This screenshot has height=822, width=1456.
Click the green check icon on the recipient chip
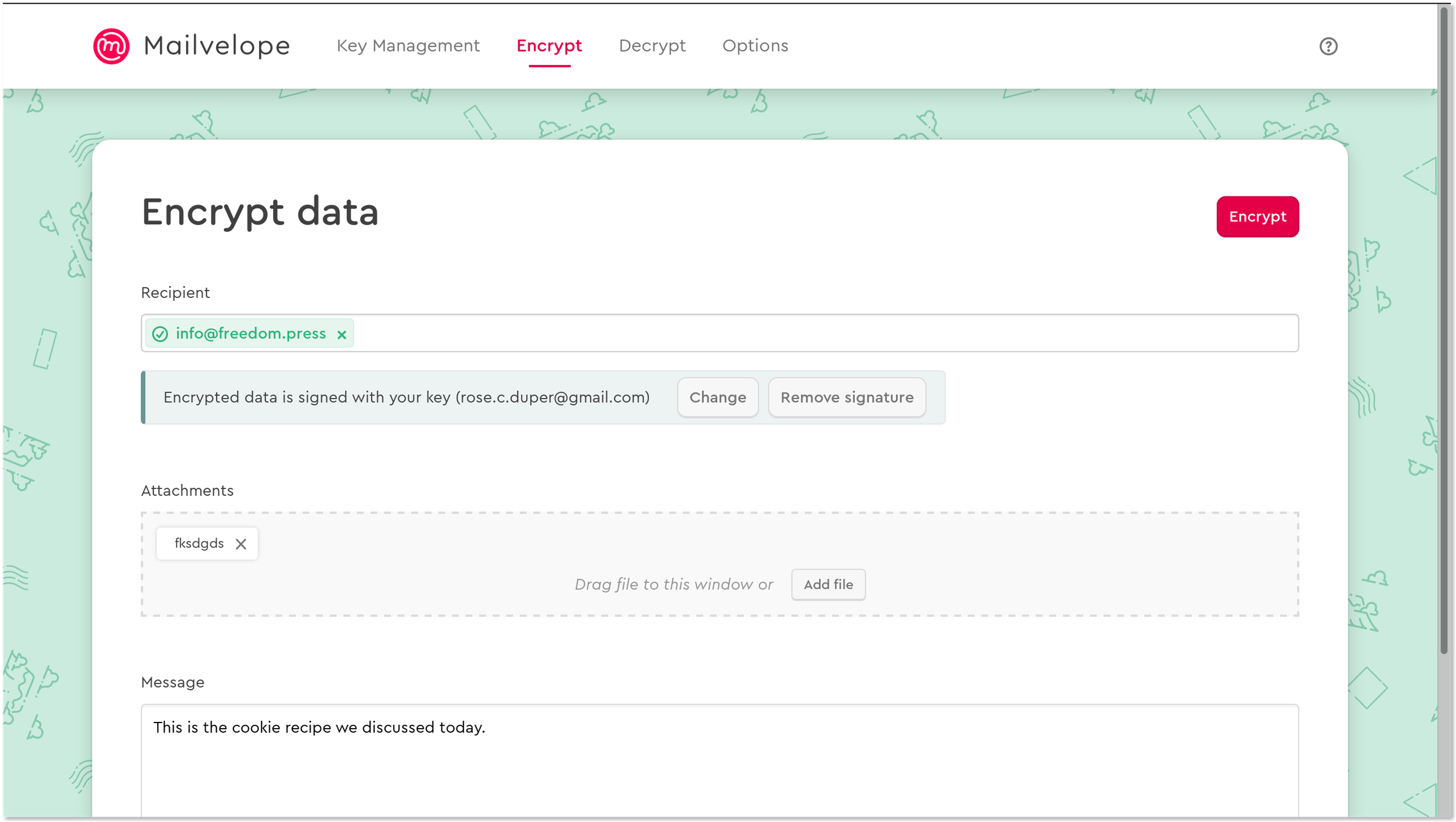[x=160, y=333]
